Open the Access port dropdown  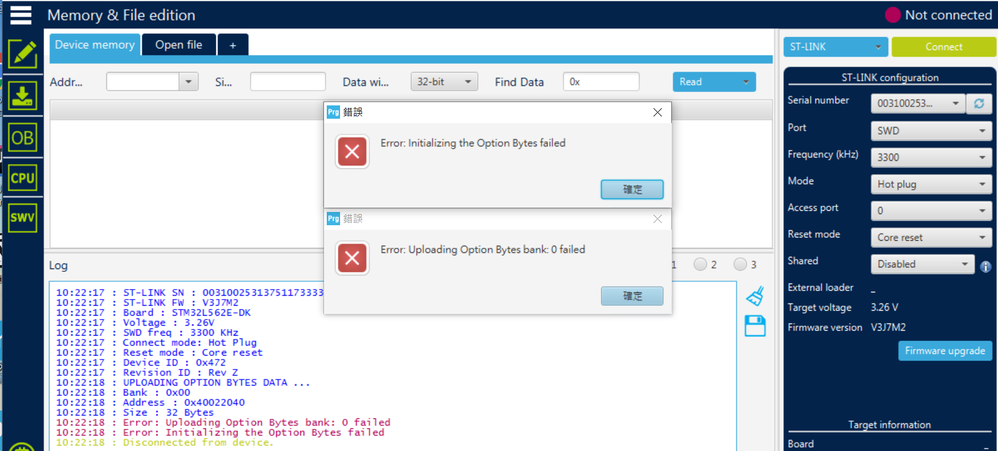click(931, 211)
